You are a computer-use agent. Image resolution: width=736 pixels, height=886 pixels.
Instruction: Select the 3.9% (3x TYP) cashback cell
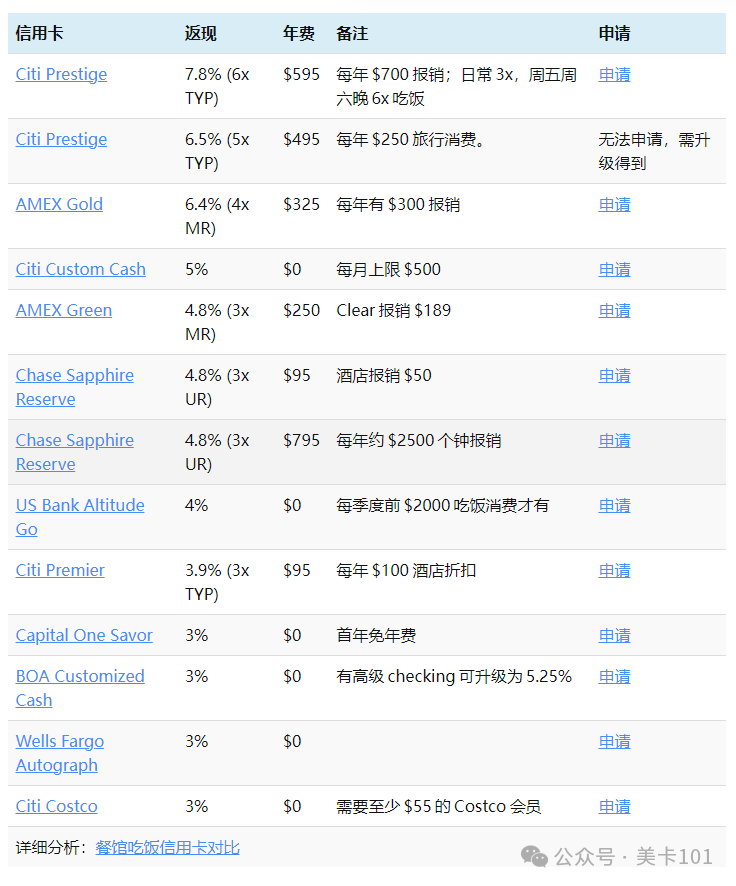(x=217, y=582)
